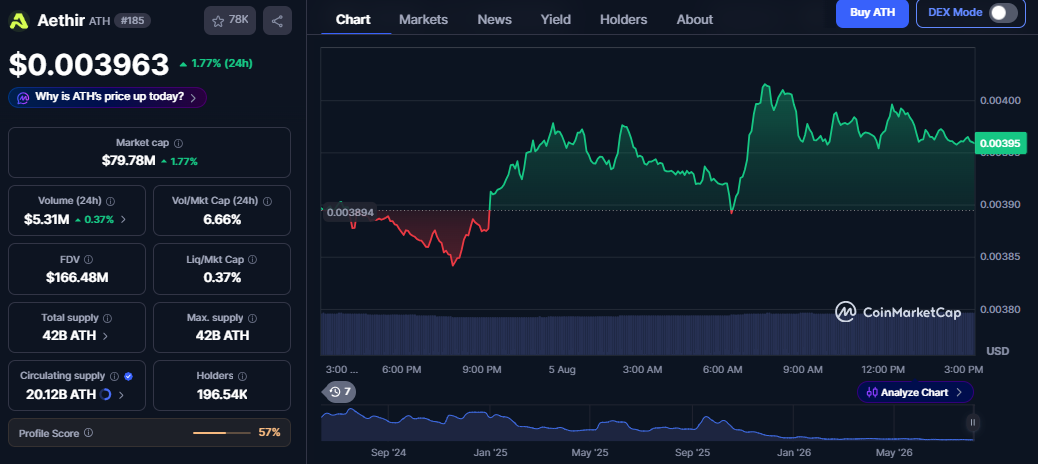Click the 0.00395 current price label
The image size is (1038, 464).
pos(1000,143)
